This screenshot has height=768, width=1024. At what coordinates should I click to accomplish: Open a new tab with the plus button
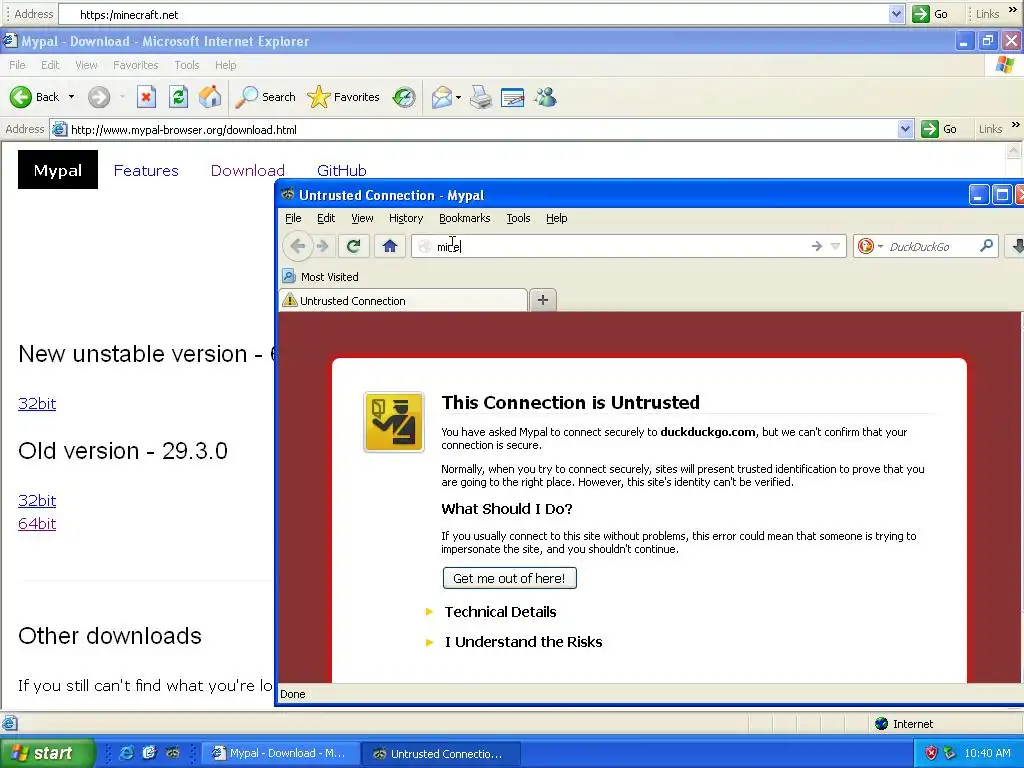point(542,300)
